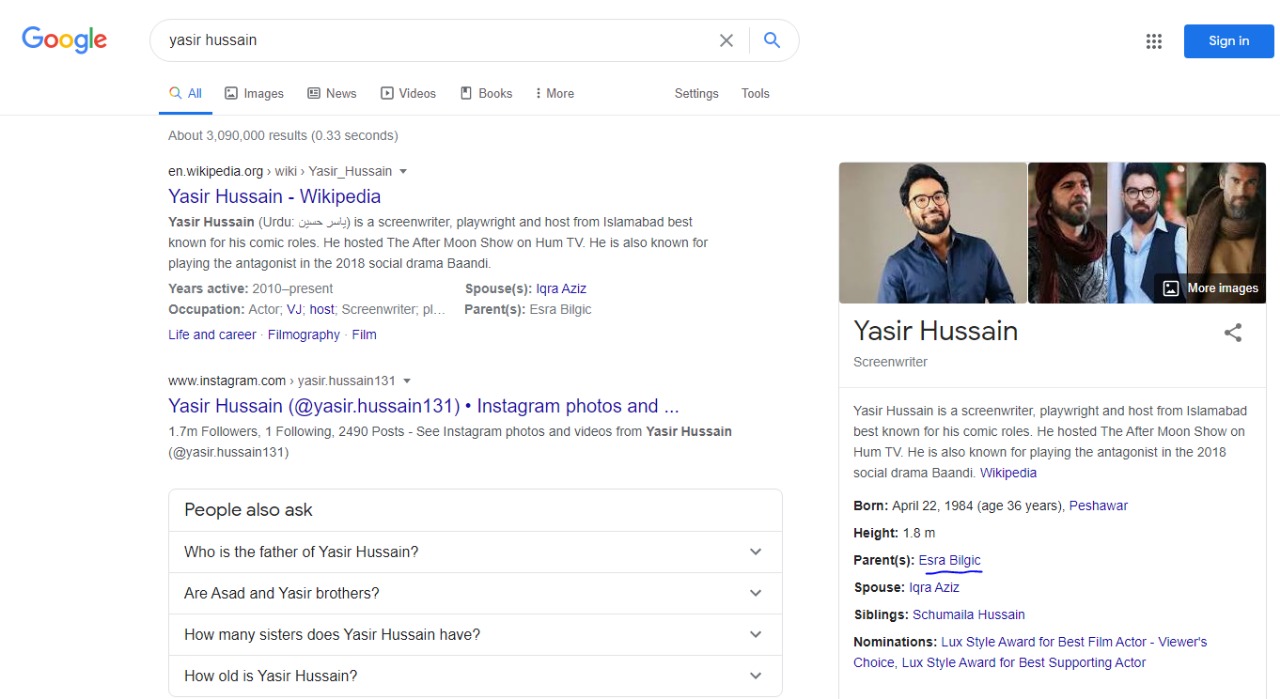Switch to the Books tab
Screen dimensions: 1280x699
click(x=486, y=93)
